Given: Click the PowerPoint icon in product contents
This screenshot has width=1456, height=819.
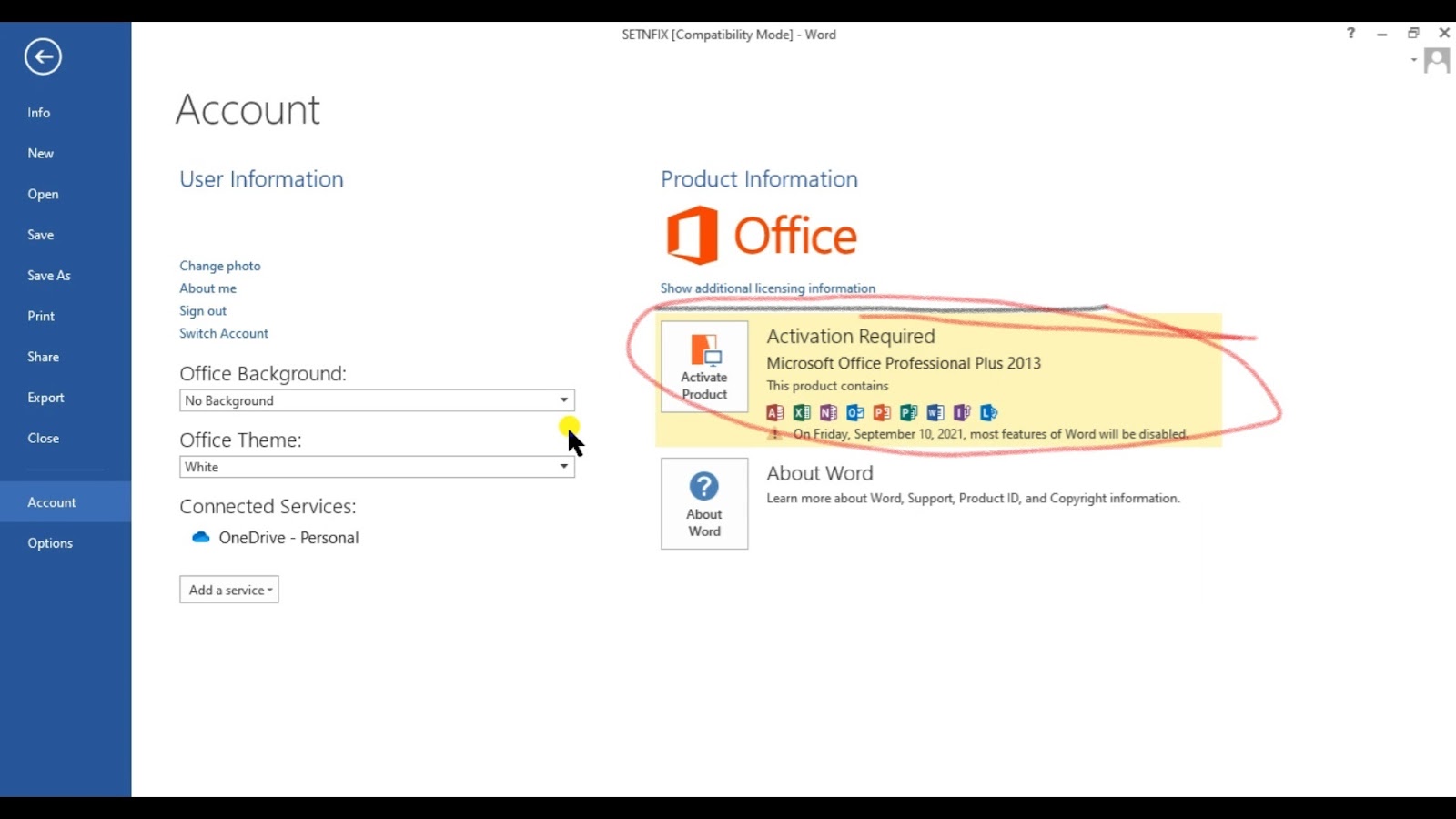Looking at the screenshot, I should pos(882,412).
